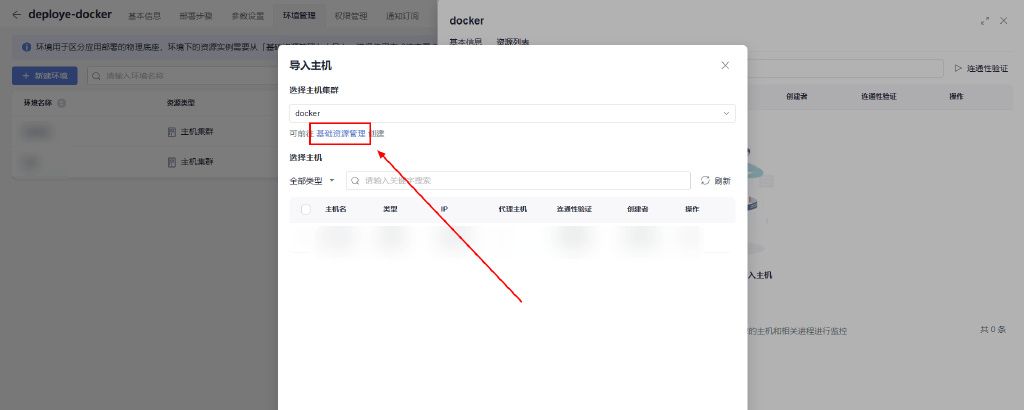Screen dimensions: 1024x410
Task: Switch to the 权限管理 tab
Action: click(351, 16)
